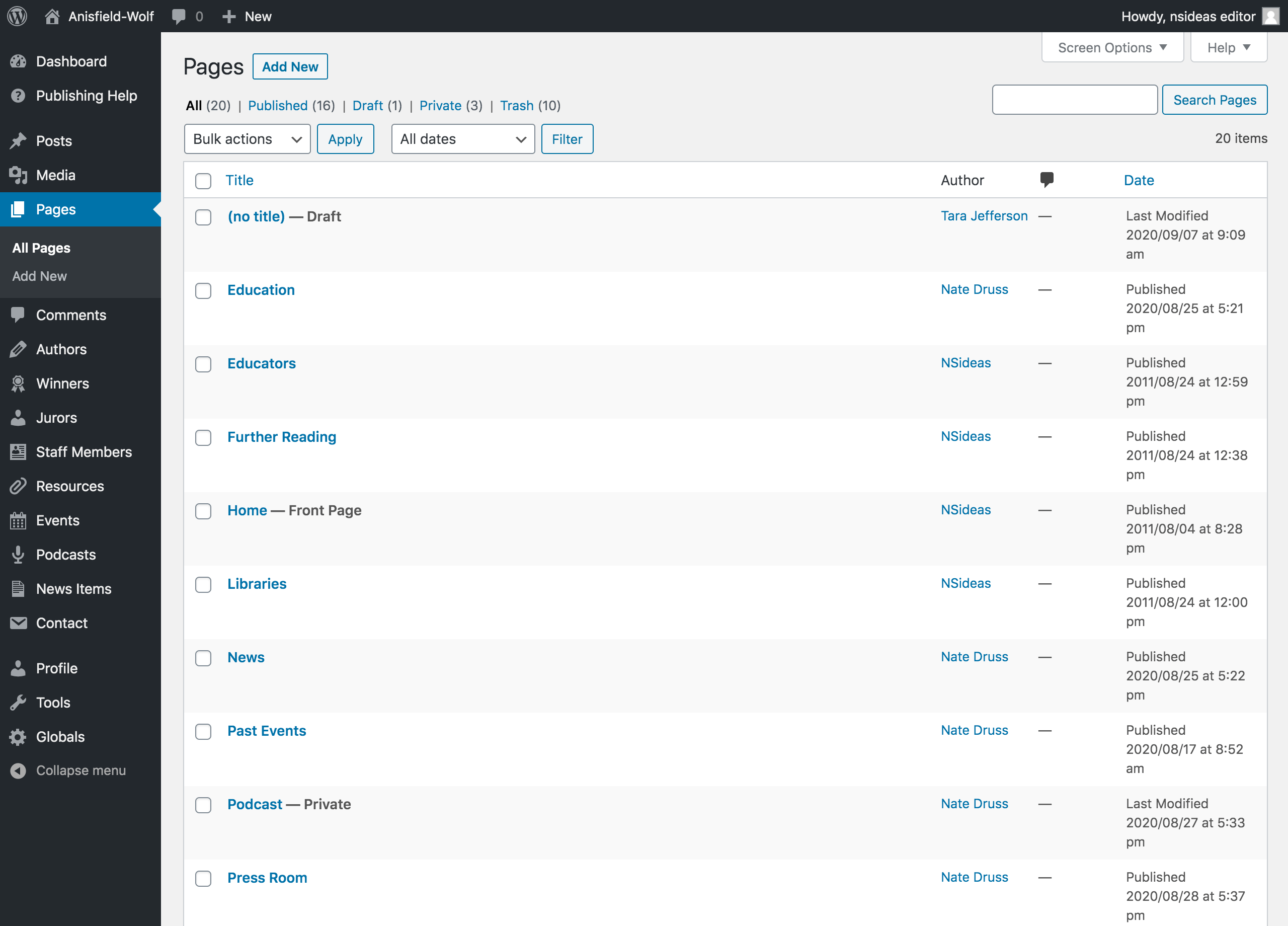The image size is (1288, 926).
Task: Select All Pages in the sidebar submenu
Action: tap(41, 248)
